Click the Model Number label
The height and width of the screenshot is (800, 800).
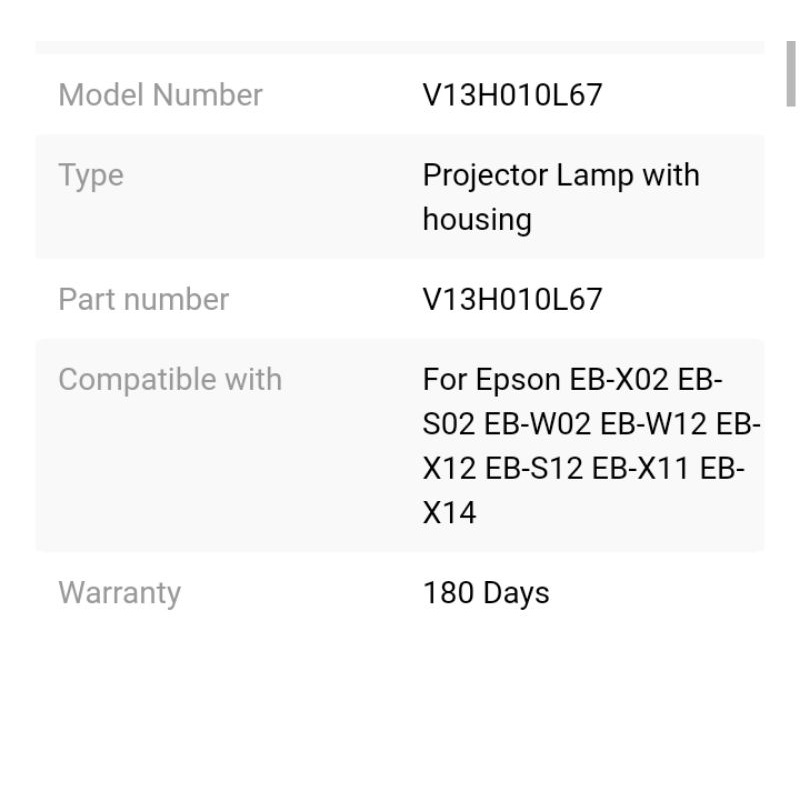click(160, 95)
